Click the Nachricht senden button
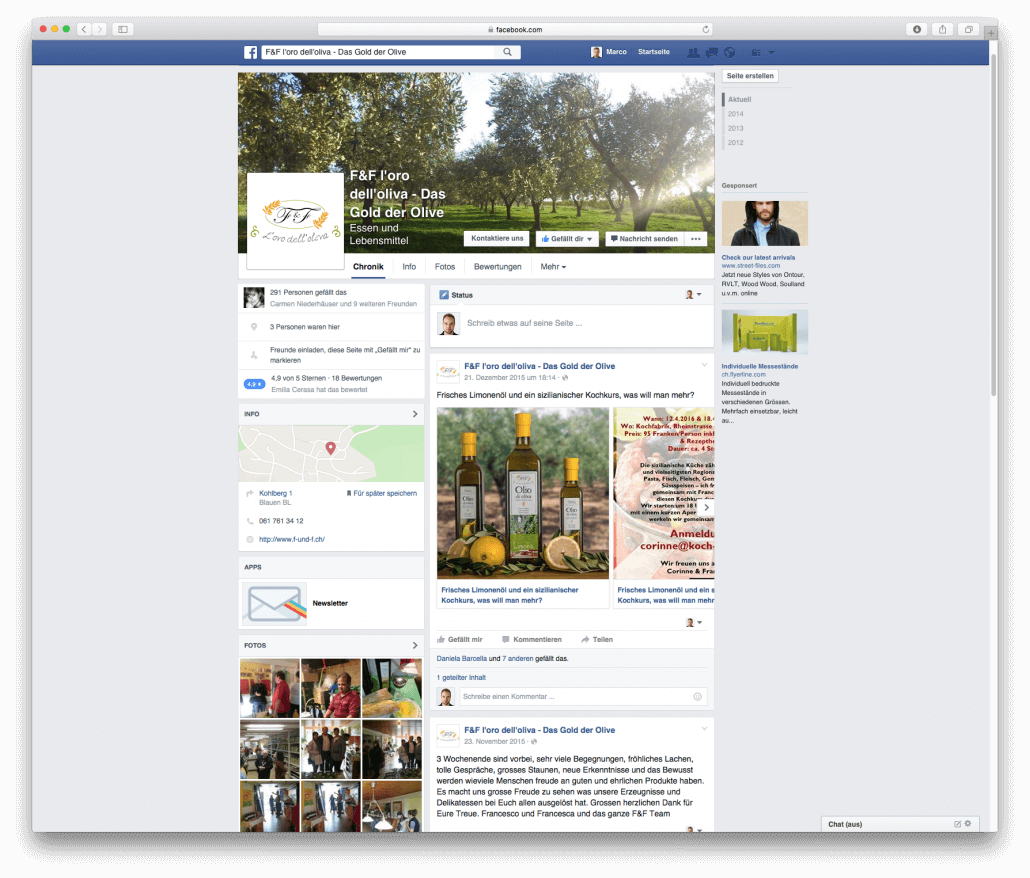 pos(644,239)
